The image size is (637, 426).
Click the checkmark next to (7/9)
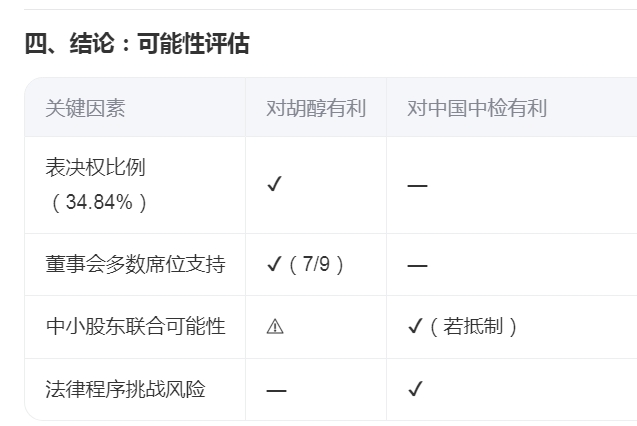(274, 264)
